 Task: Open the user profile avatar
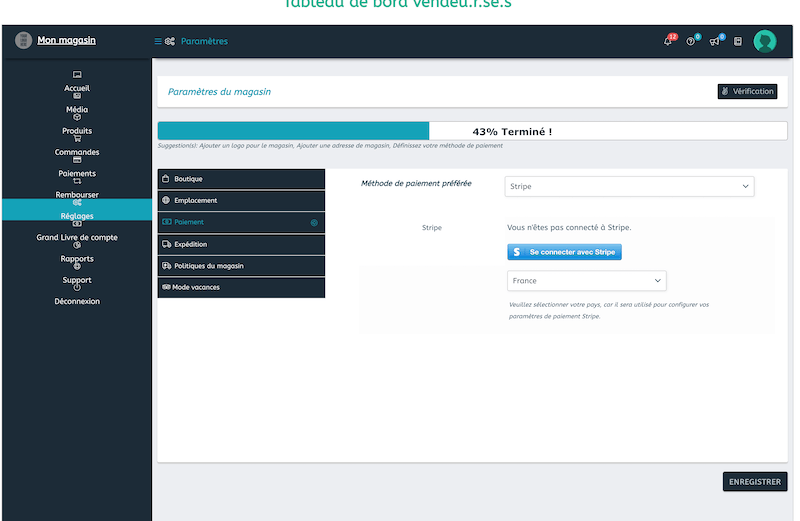coord(765,41)
